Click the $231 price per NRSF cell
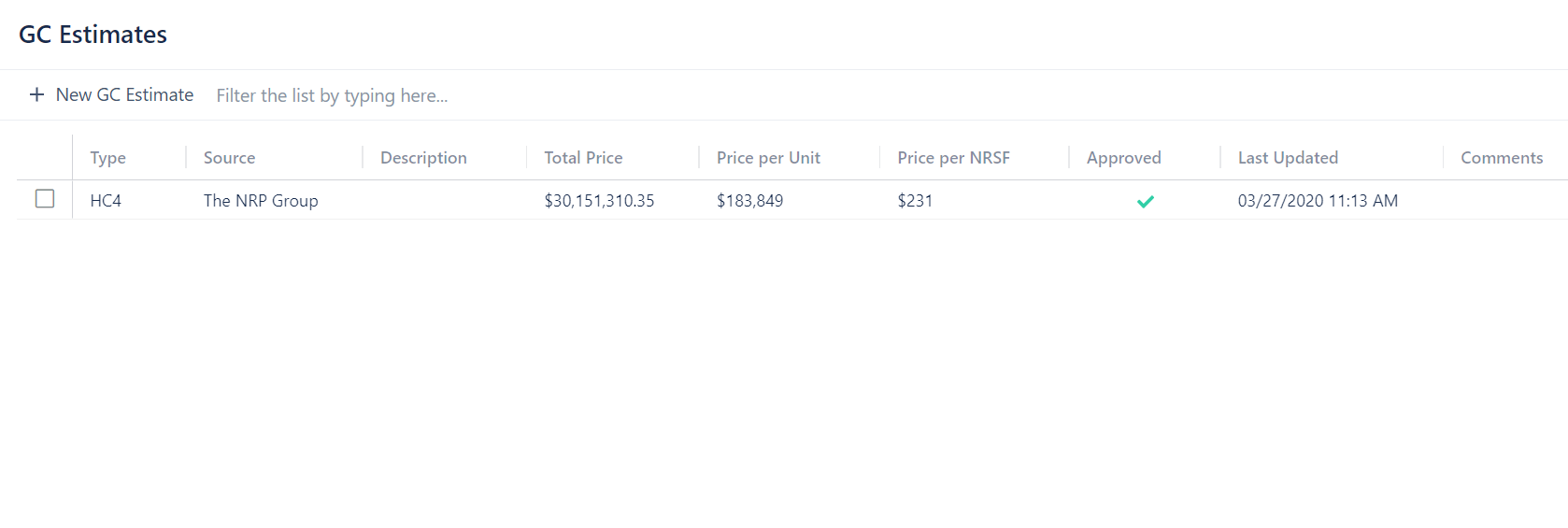Image resolution: width=1568 pixels, height=528 pixels. (915, 201)
